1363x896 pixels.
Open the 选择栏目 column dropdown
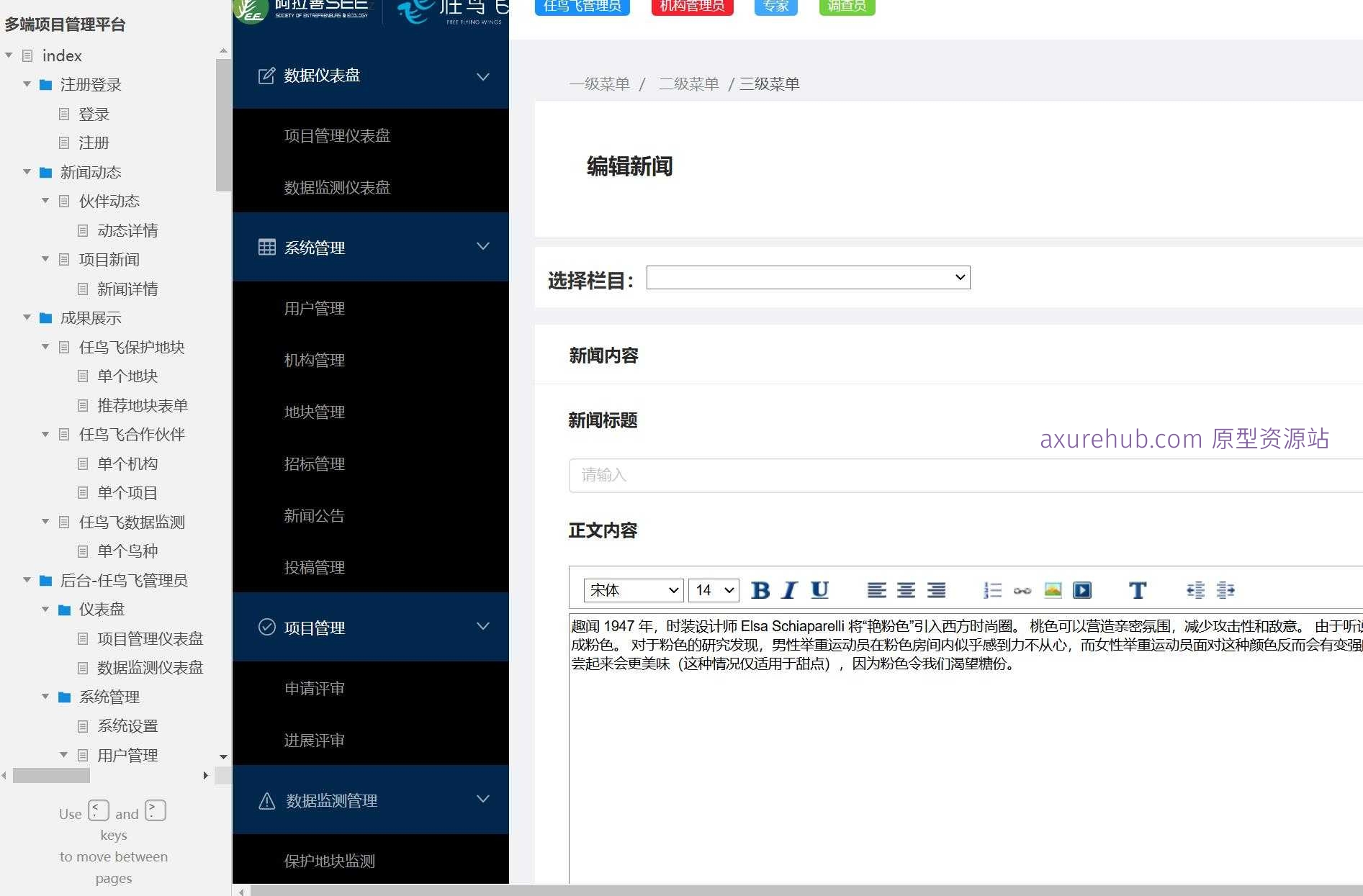click(808, 277)
